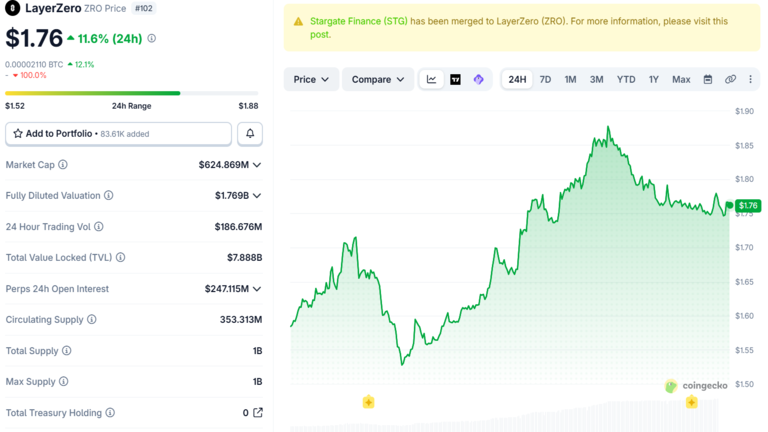The width and height of the screenshot is (768, 432).
Task: Open 24 Hour Trading Vol info icon
Action: coord(99,227)
